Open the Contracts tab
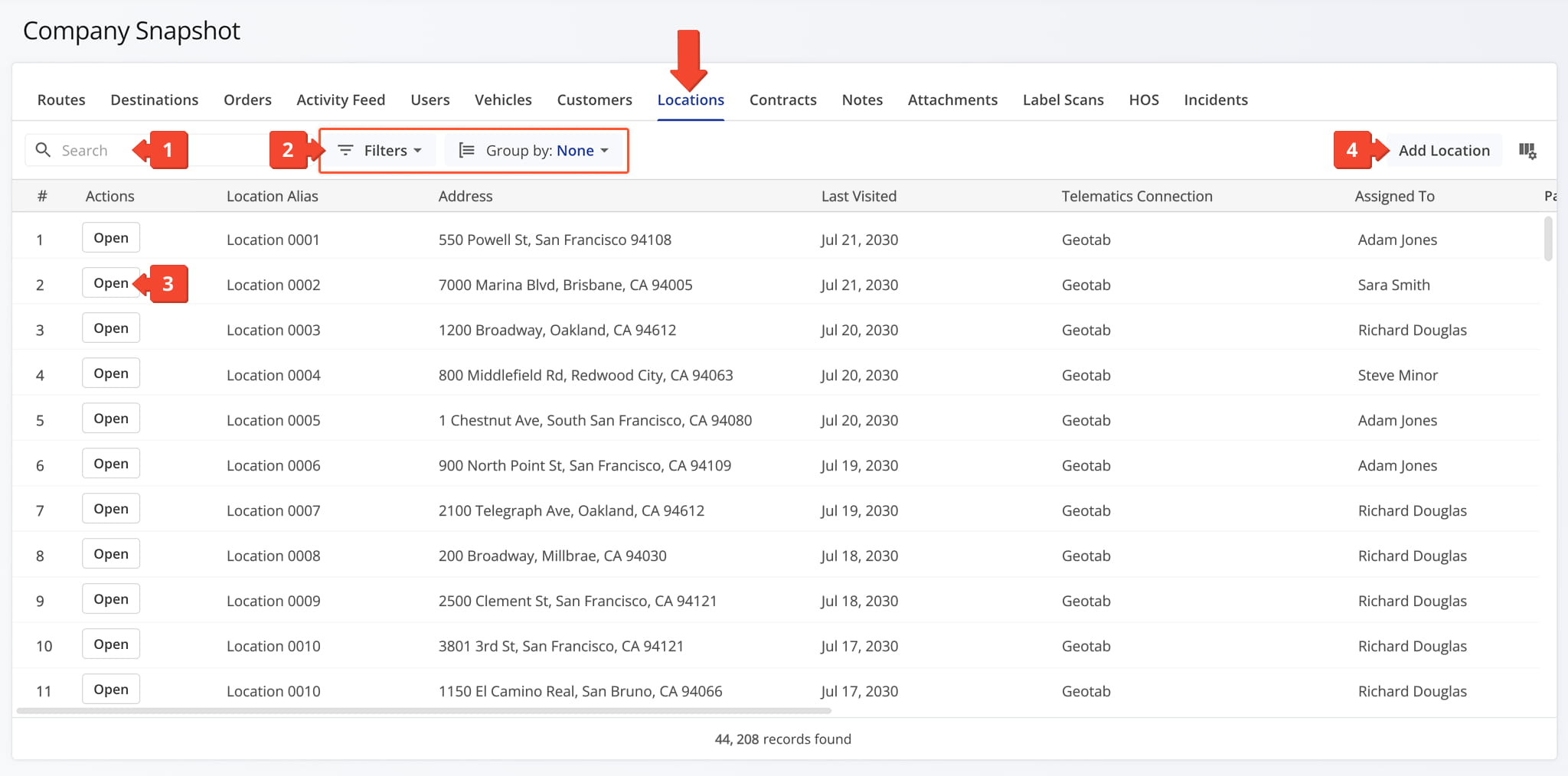The width and height of the screenshot is (1568, 776). point(782,99)
